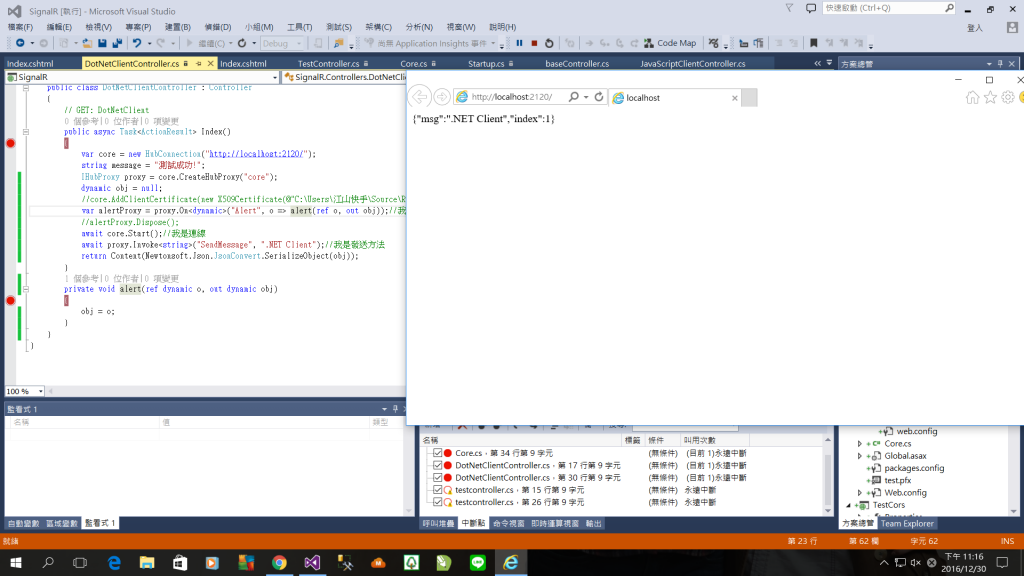Click the browser address bar search icon
The width and height of the screenshot is (1024, 576).
573,97
